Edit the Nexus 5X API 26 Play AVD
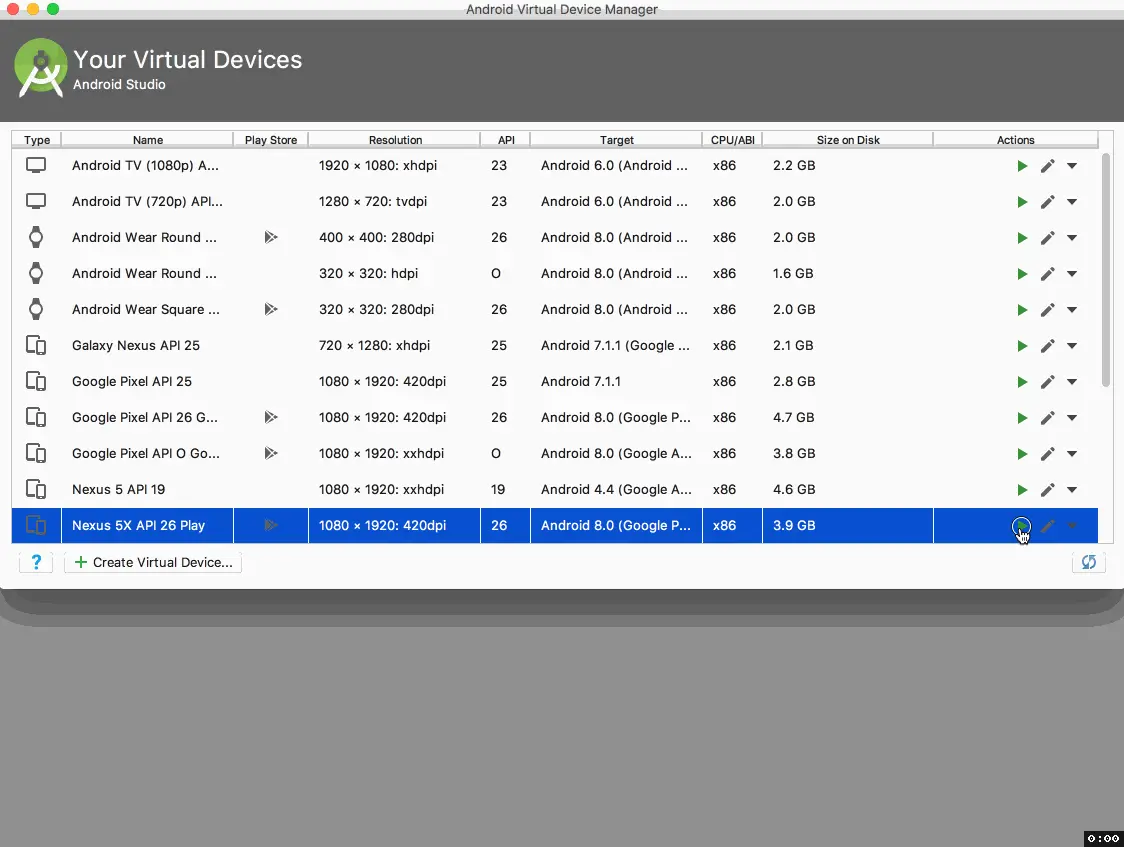 pyautogui.click(x=1047, y=526)
